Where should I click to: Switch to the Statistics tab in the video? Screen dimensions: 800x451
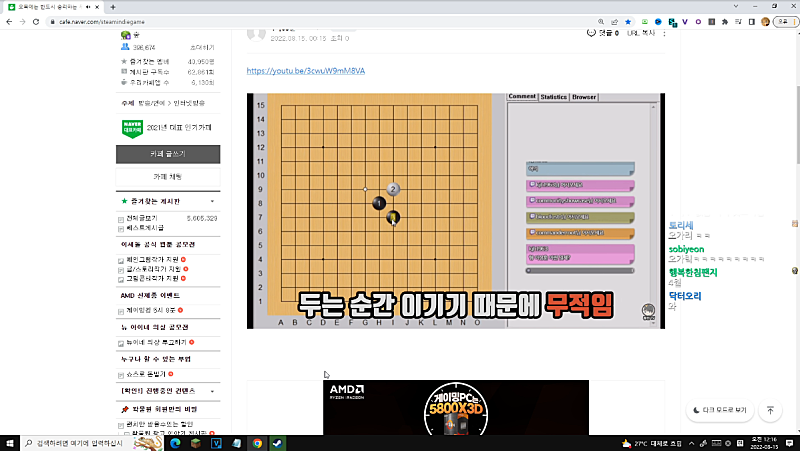tap(554, 97)
